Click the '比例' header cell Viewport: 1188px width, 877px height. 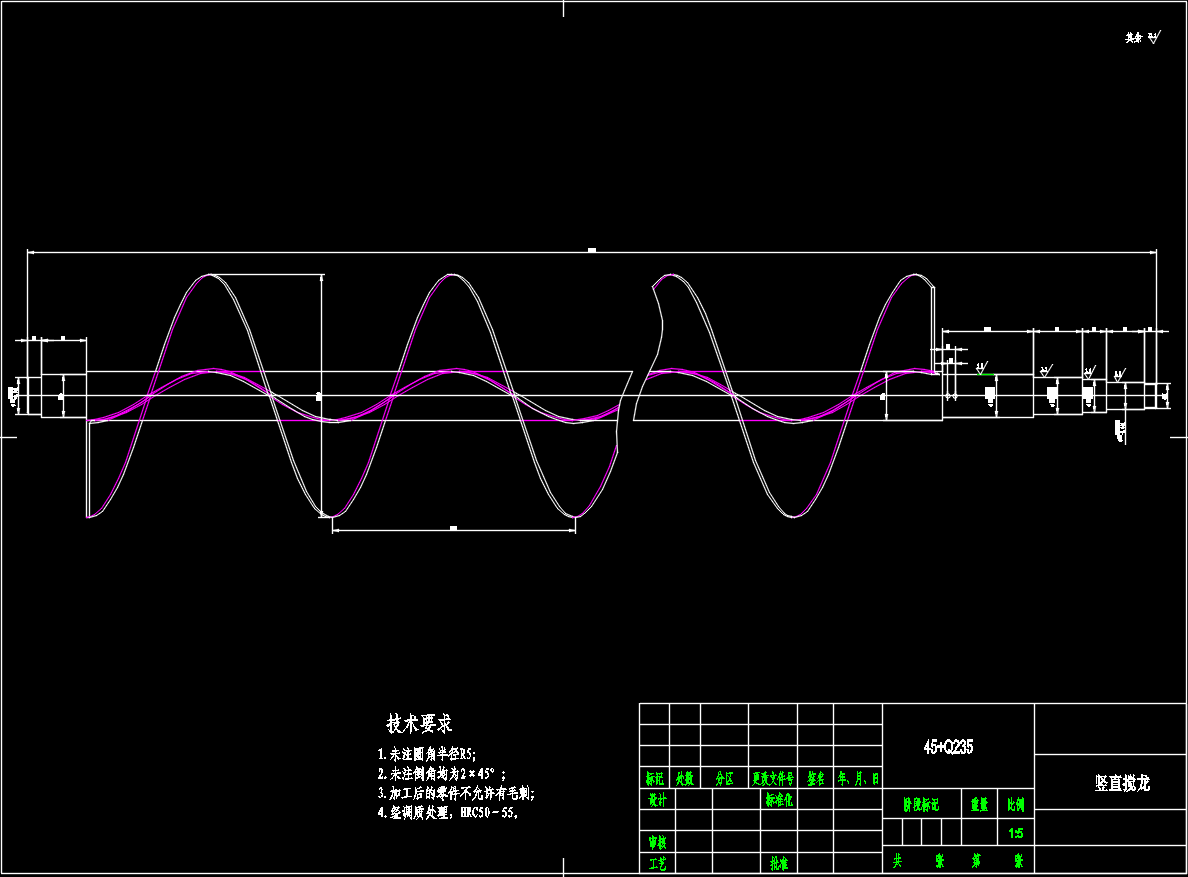click(x=1016, y=805)
